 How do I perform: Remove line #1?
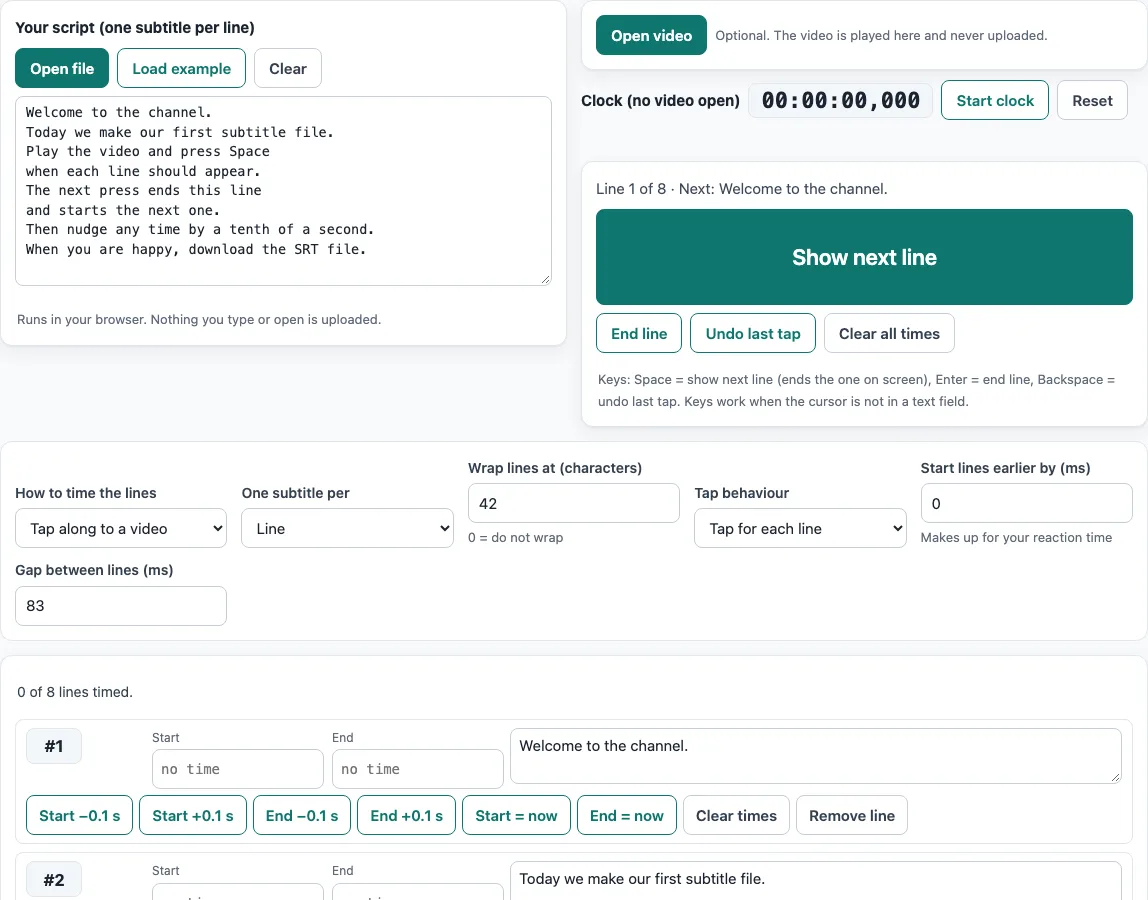pyautogui.click(x=851, y=815)
